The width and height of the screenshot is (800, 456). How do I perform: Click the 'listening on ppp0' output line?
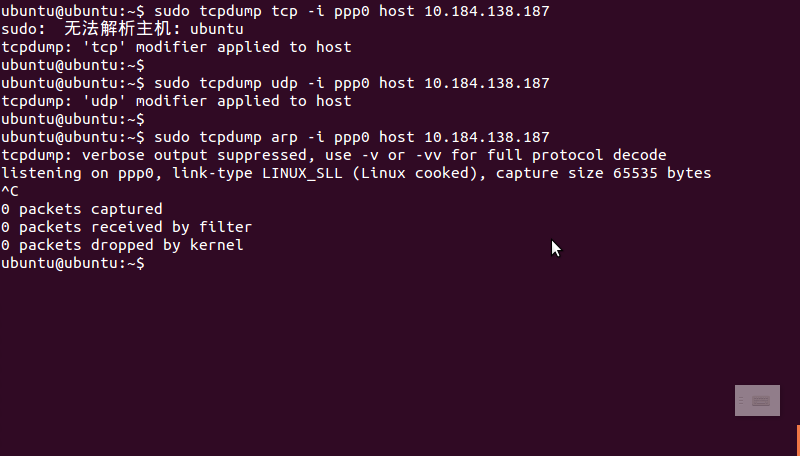(356, 173)
